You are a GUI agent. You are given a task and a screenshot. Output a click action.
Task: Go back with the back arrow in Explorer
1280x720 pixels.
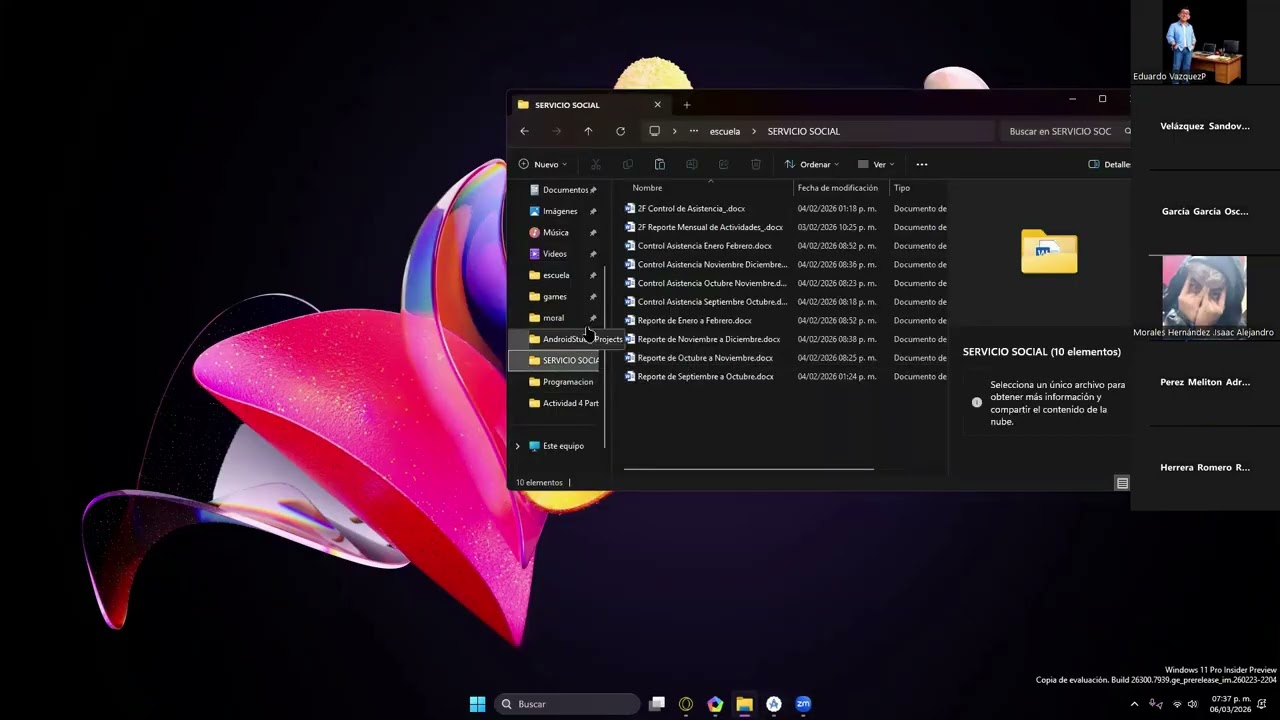[524, 131]
